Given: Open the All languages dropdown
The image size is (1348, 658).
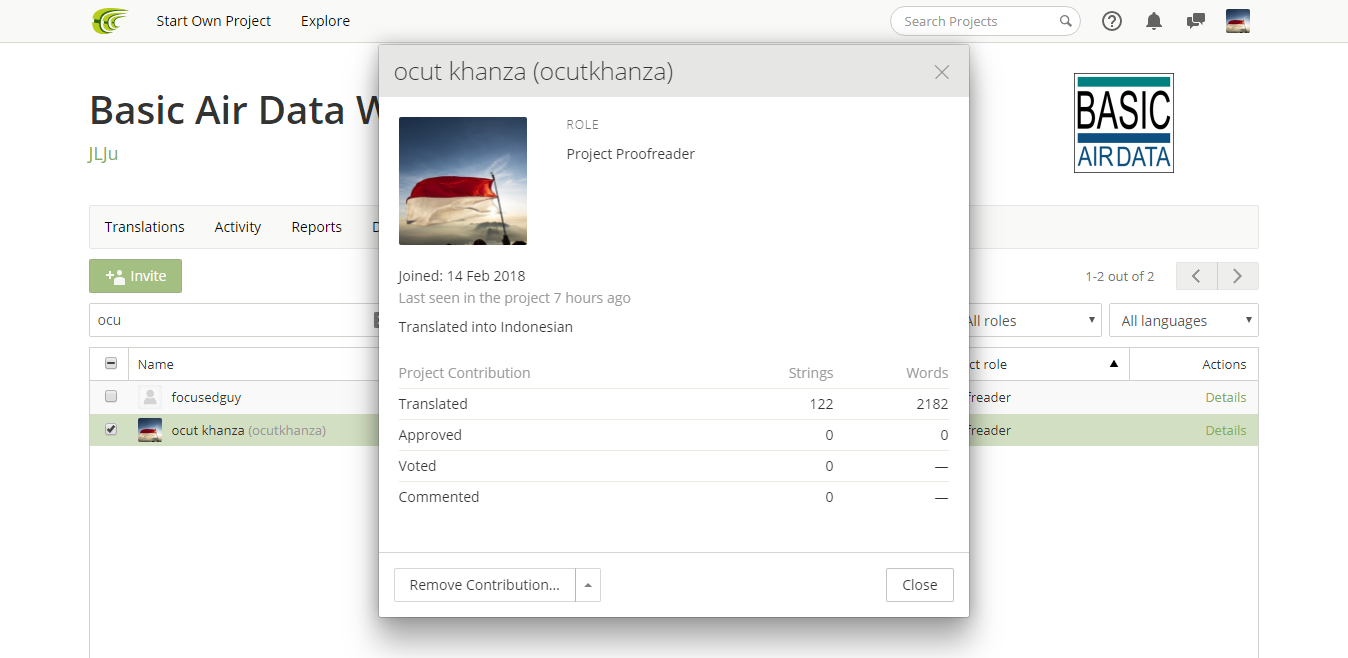Looking at the screenshot, I should (x=1184, y=321).
